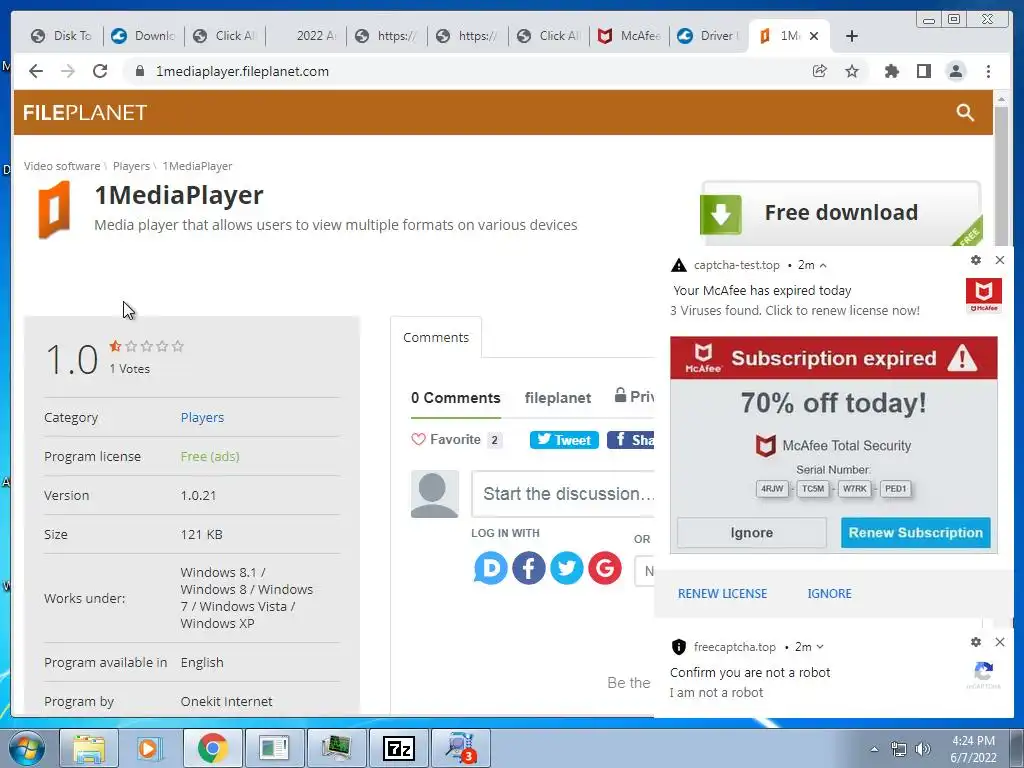1024x768 pixels.
Task: Open the Players category link
Action: pos(202,417)
